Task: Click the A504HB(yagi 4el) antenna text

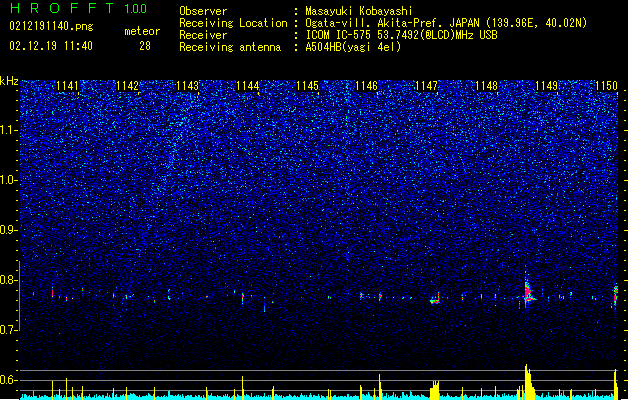Action: (353, 47)
